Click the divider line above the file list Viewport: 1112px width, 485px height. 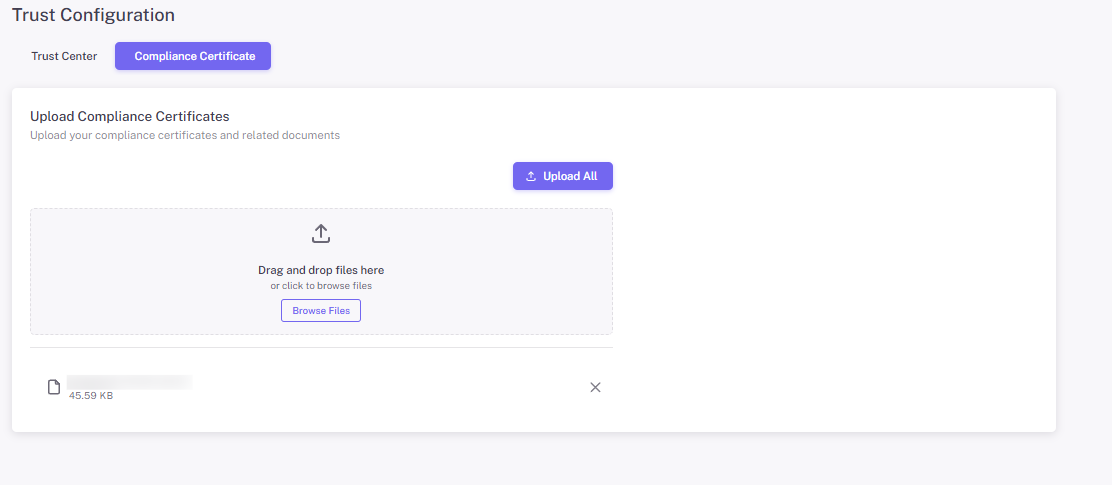[x=321, y=348]
